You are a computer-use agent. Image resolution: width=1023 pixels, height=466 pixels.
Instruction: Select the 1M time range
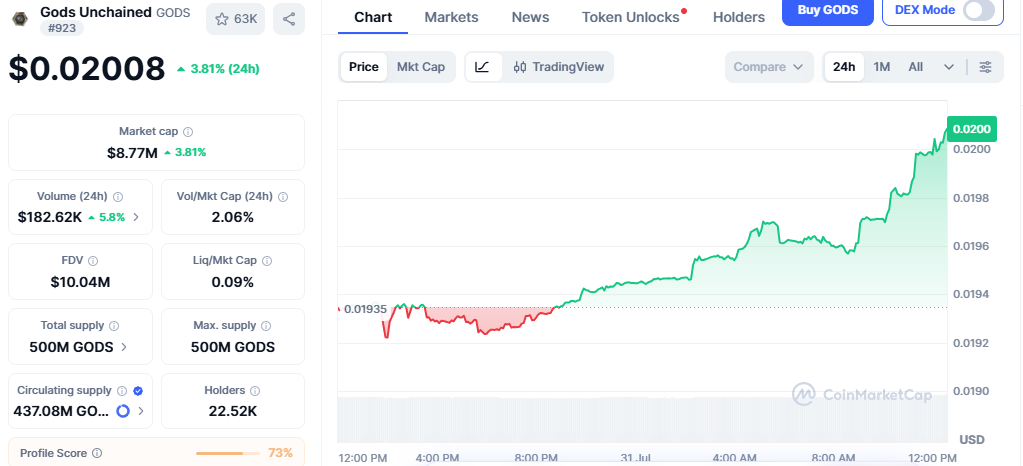(x=881, y=67)
